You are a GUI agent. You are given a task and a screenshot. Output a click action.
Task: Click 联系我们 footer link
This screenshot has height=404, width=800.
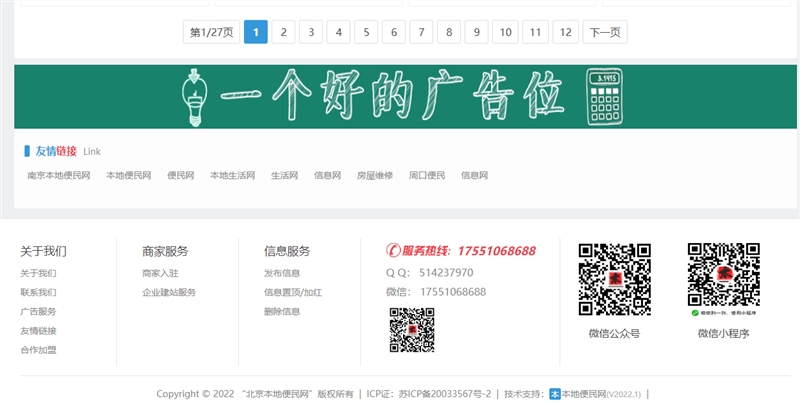38,292
